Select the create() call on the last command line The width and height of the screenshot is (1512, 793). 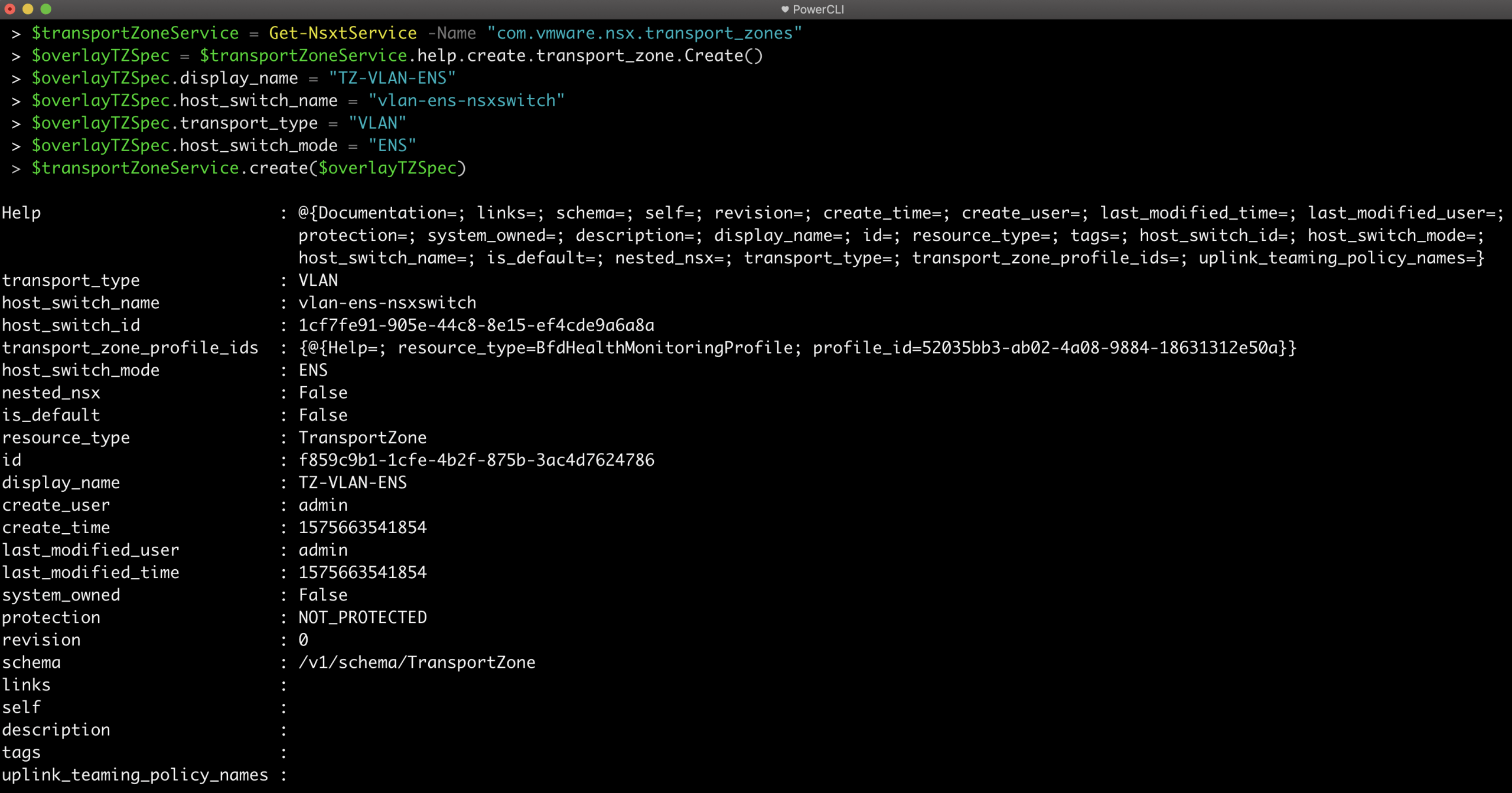[x=279, y=168]
